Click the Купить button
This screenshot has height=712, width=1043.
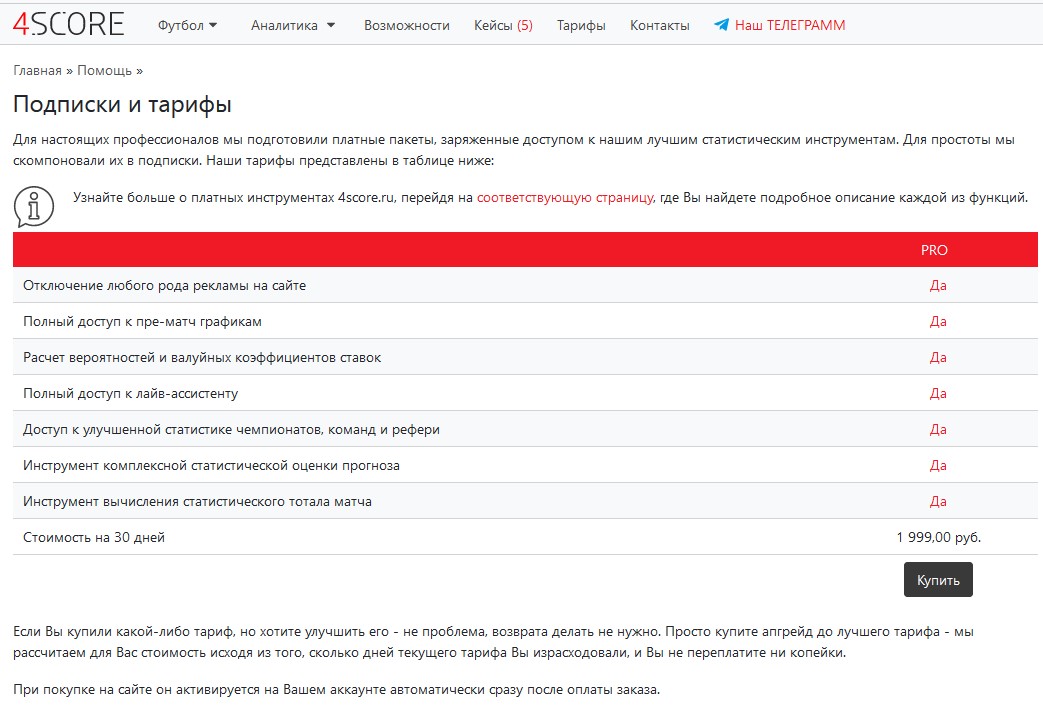[x=938, y=579]
